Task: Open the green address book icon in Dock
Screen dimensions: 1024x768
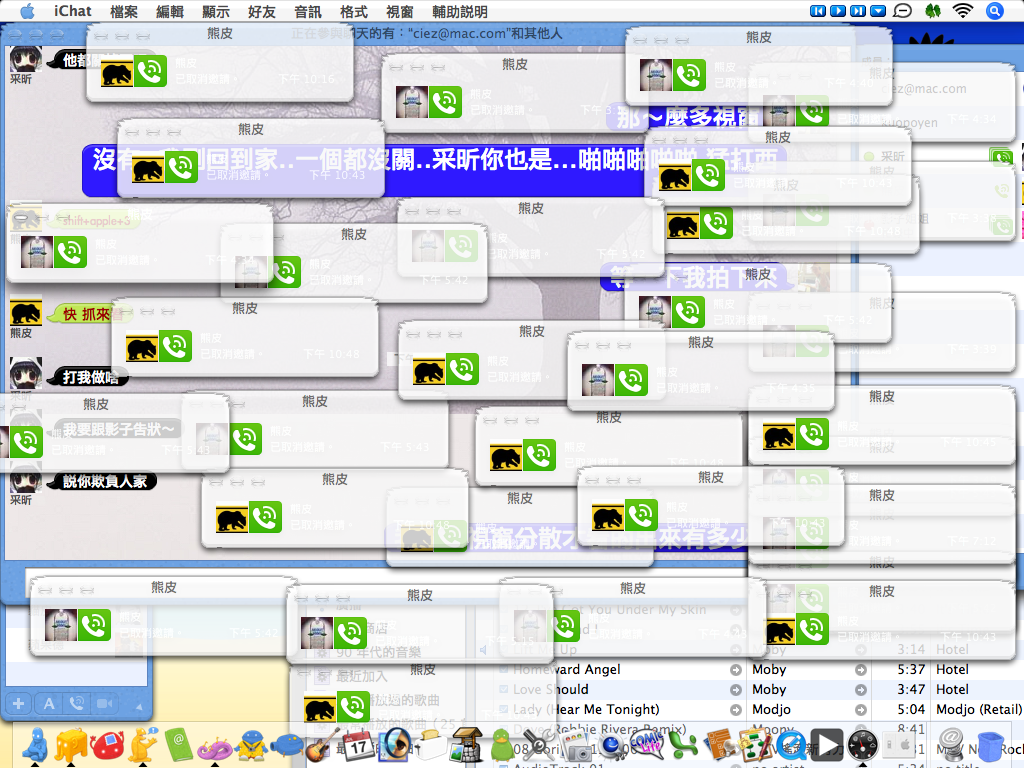Action: click(x=178, y=744)
